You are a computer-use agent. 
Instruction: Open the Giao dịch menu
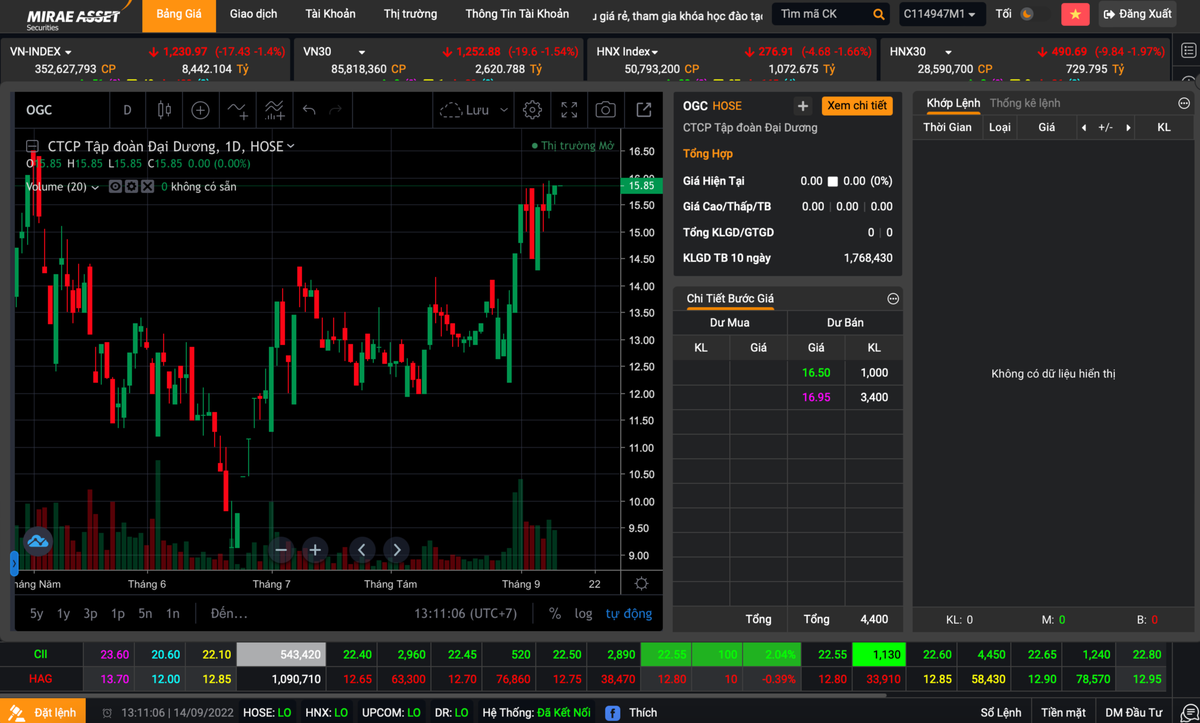[x=253, y=14]
